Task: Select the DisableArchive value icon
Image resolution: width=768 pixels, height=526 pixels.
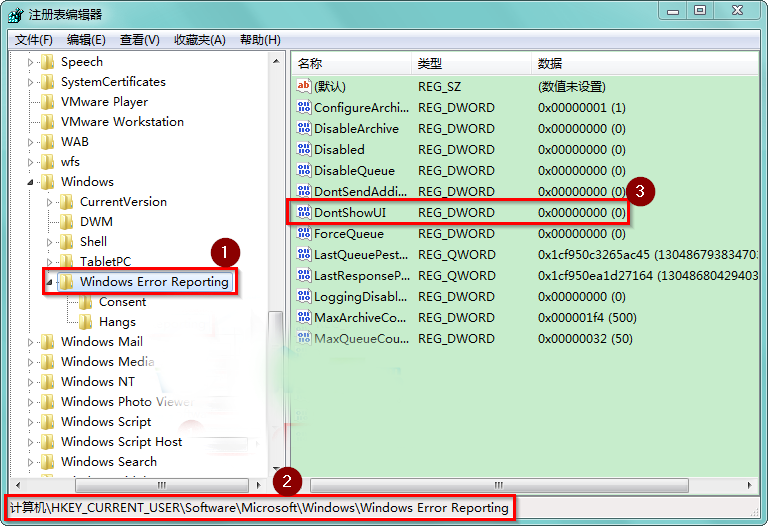Action: [x=304, y=129]
